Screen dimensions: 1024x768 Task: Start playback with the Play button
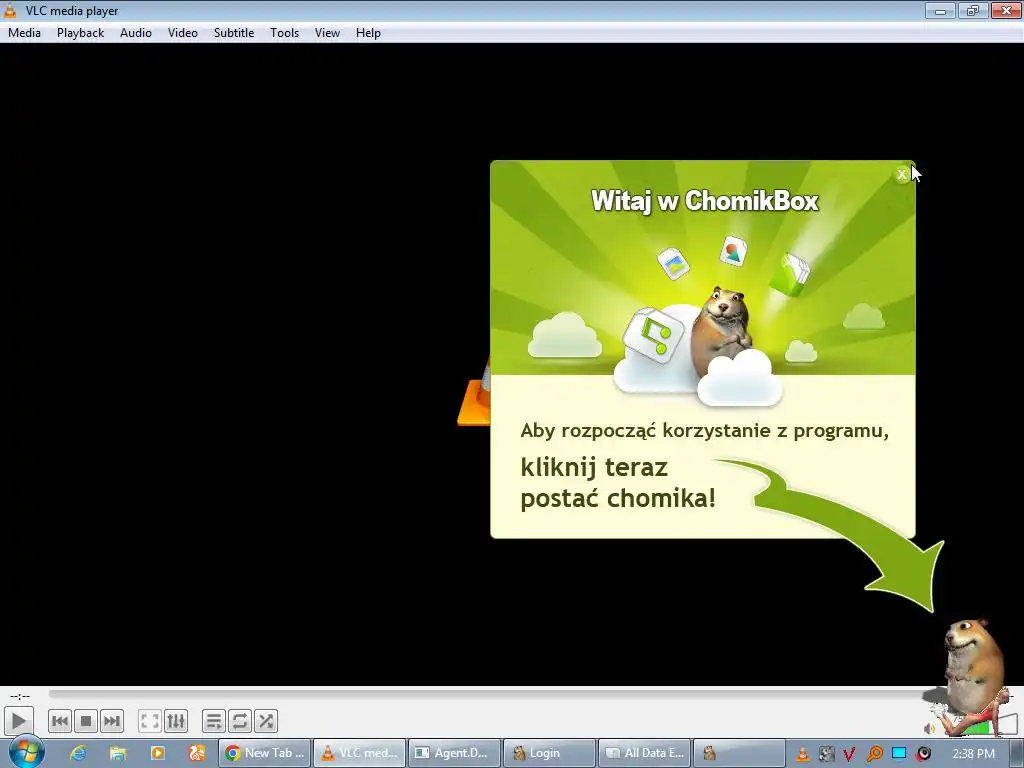pos(18,721)
